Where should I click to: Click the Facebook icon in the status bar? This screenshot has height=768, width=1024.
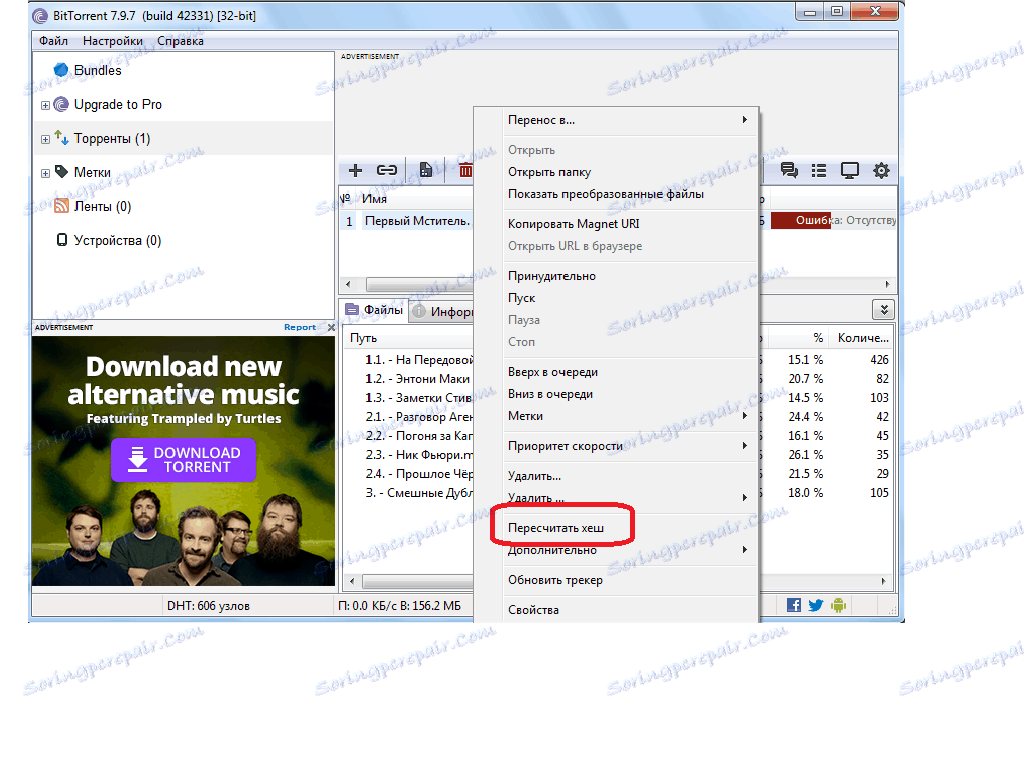[793, 605]
